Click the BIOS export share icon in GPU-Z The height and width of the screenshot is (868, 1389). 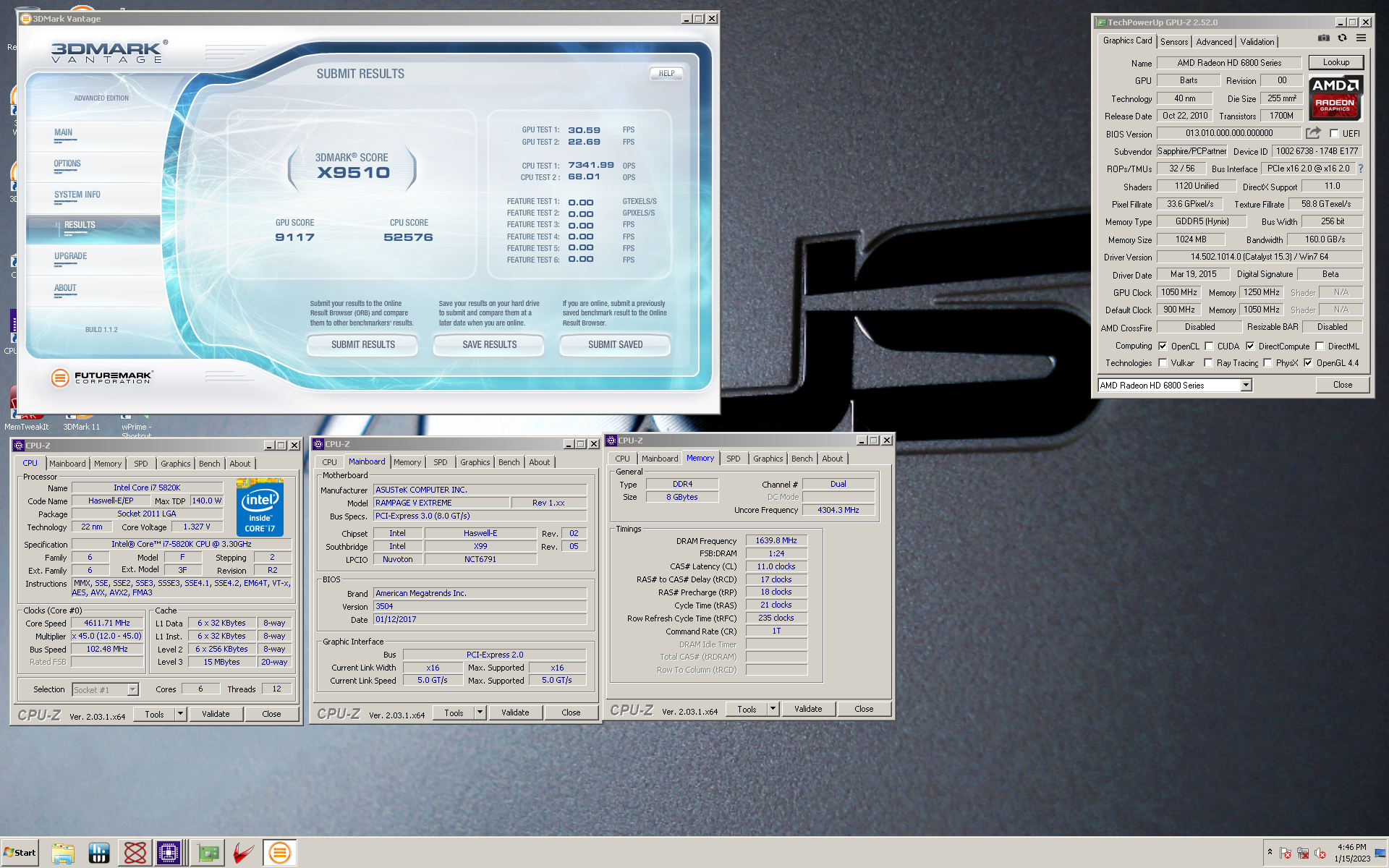click(1313, 133)
